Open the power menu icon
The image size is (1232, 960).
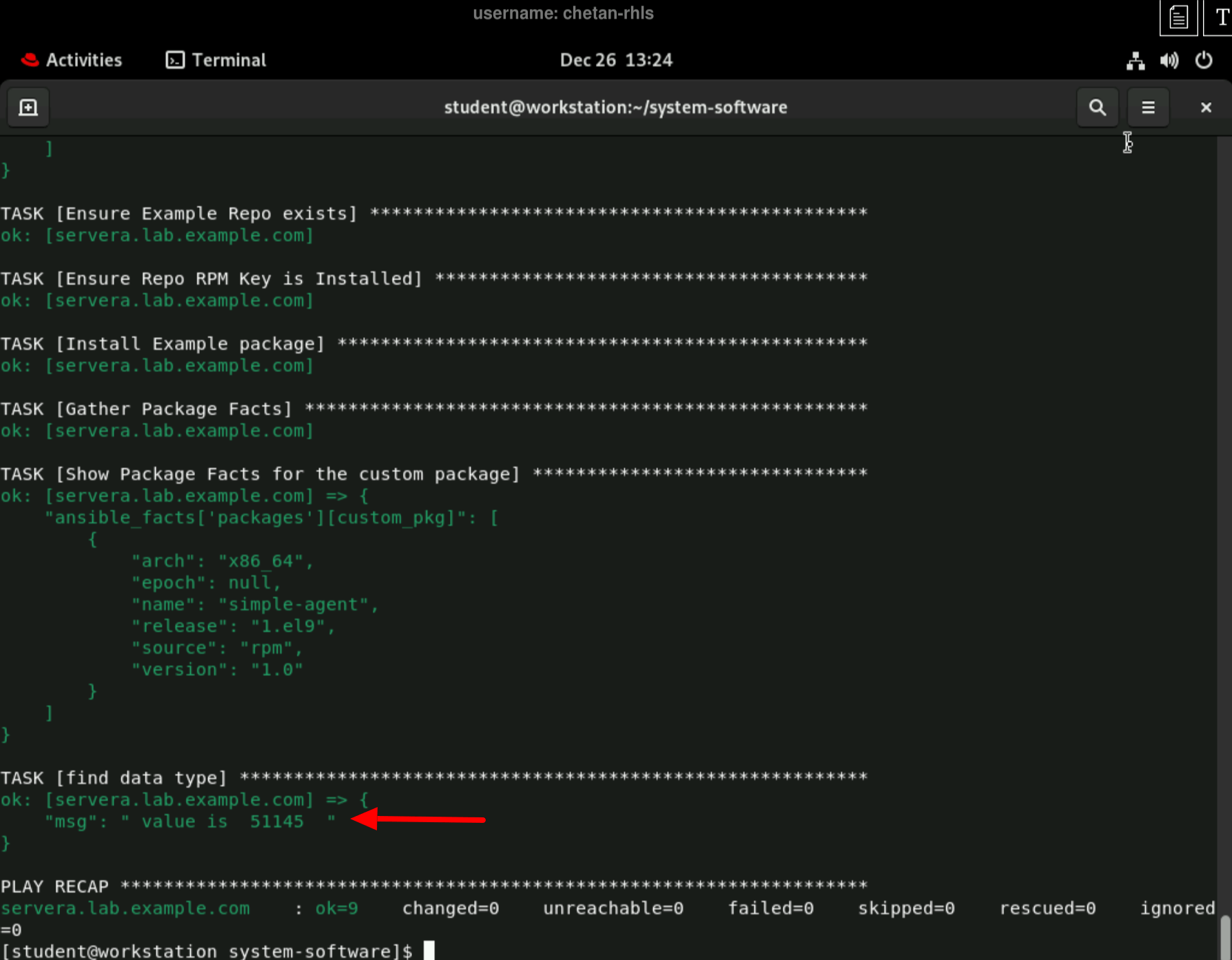(x=1204, y=61)
